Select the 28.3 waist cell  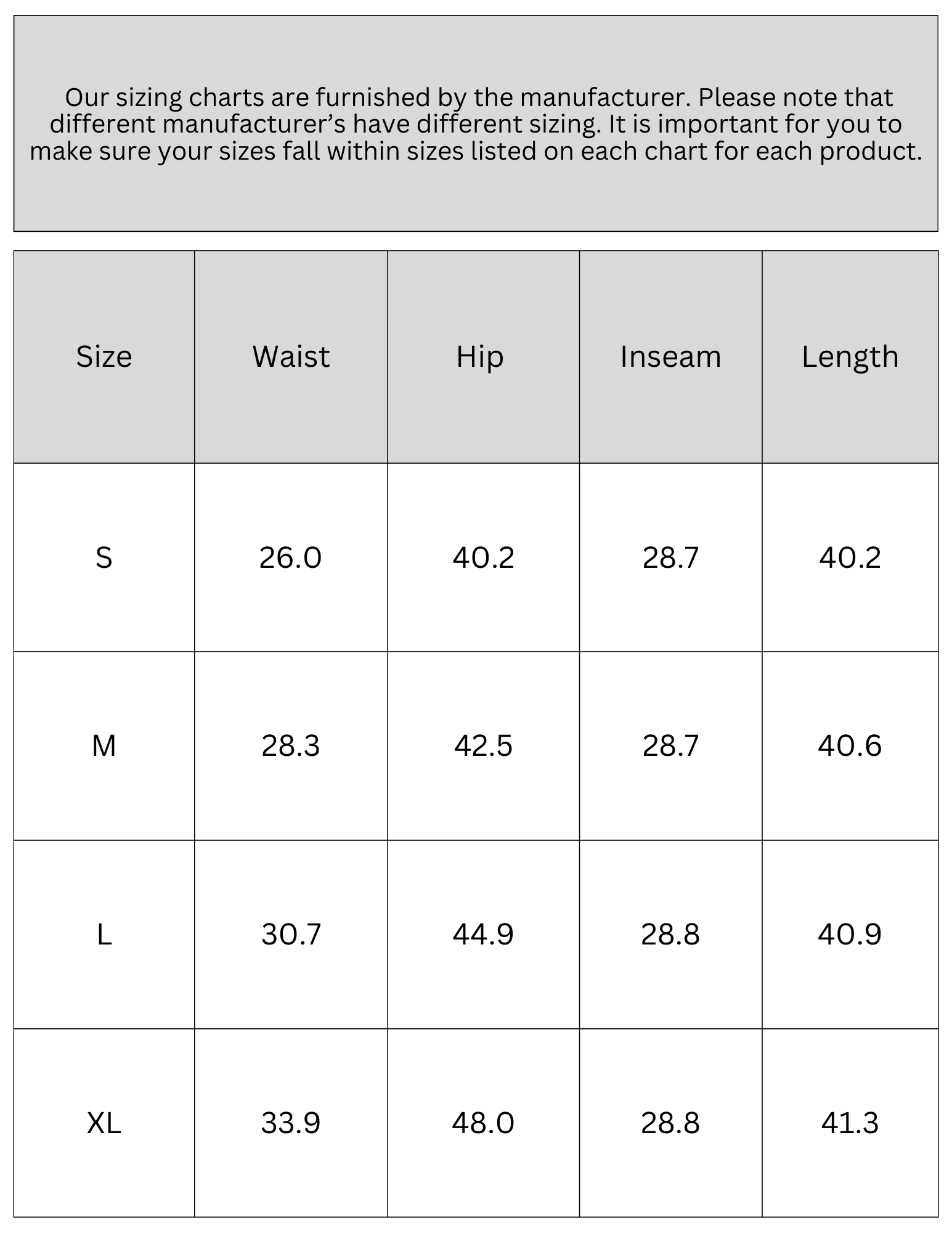(x=290, y=746)
